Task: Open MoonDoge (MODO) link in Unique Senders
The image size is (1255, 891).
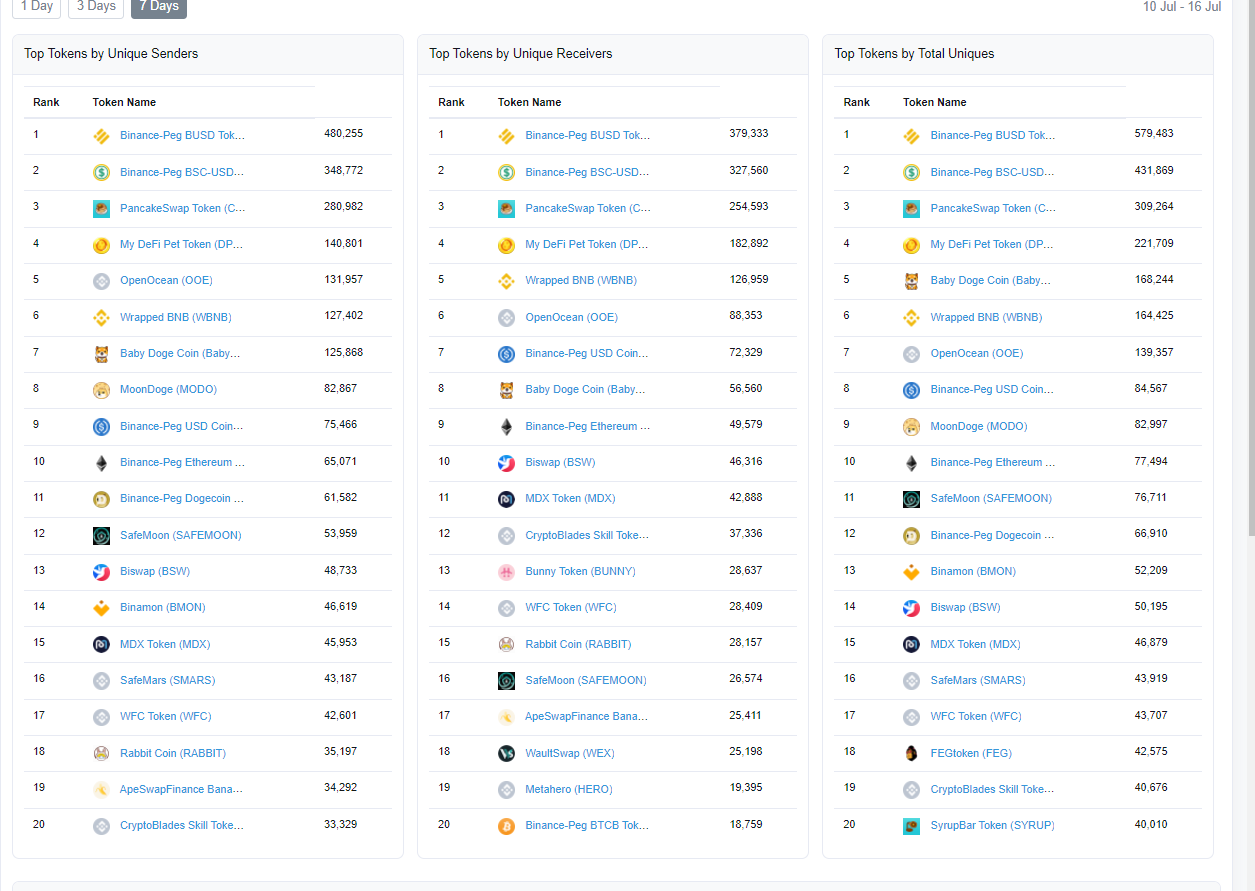Action: tap(168, 390)
